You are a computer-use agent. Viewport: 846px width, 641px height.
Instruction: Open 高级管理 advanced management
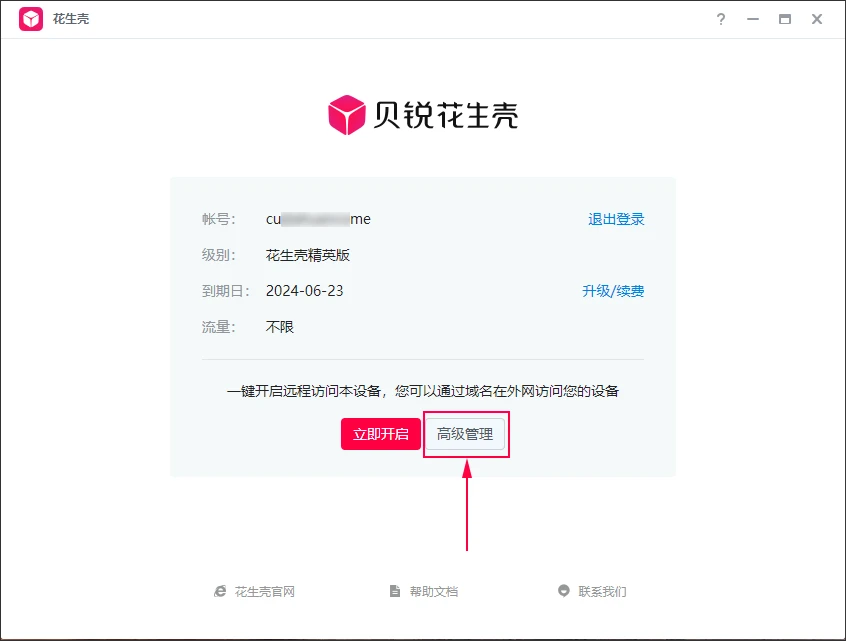465,434
